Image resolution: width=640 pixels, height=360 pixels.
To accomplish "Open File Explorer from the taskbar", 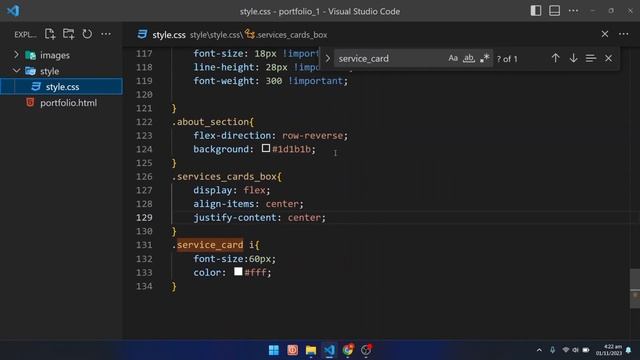I will (x=311, y=350).
